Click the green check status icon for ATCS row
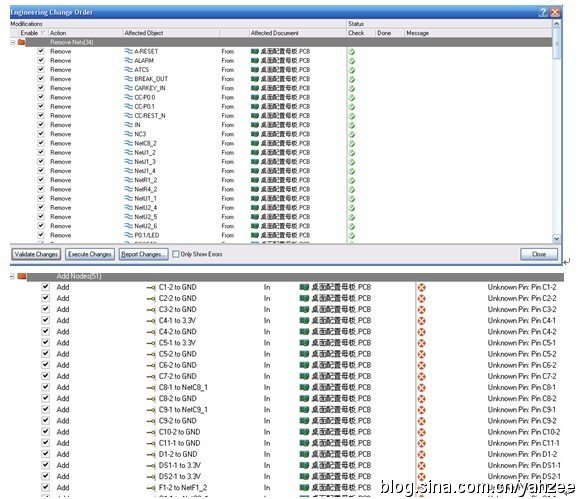Viewport: 578px width, 499px height. 352,70
